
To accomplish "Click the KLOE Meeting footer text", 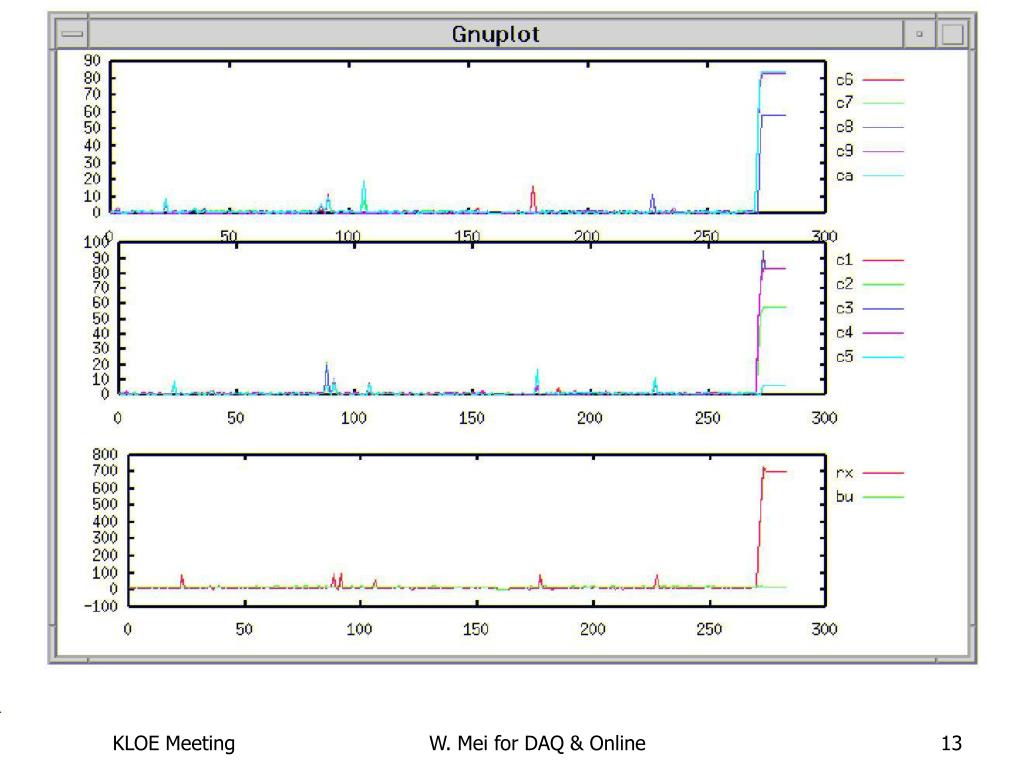I will click(174, 743).
